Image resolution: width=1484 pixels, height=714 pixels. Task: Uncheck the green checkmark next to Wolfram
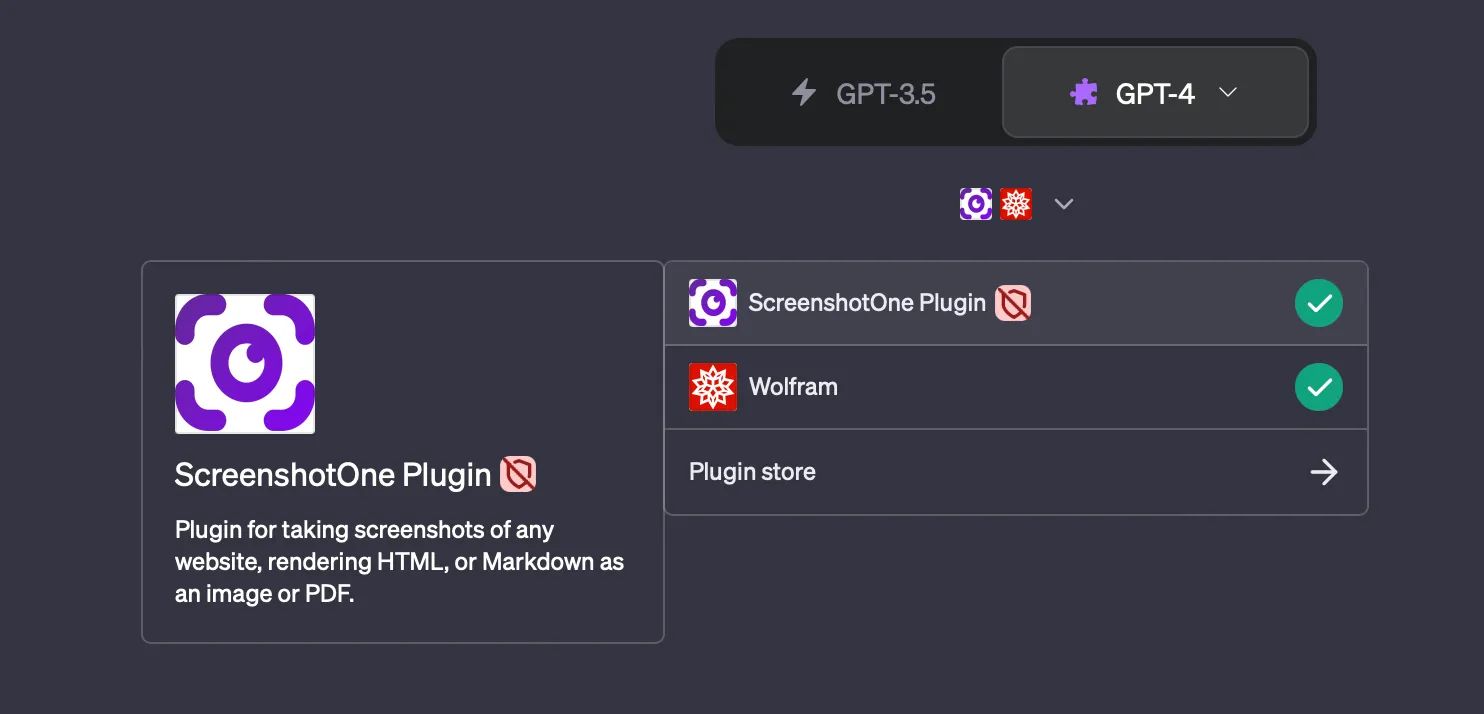(x=1318, y=387)
